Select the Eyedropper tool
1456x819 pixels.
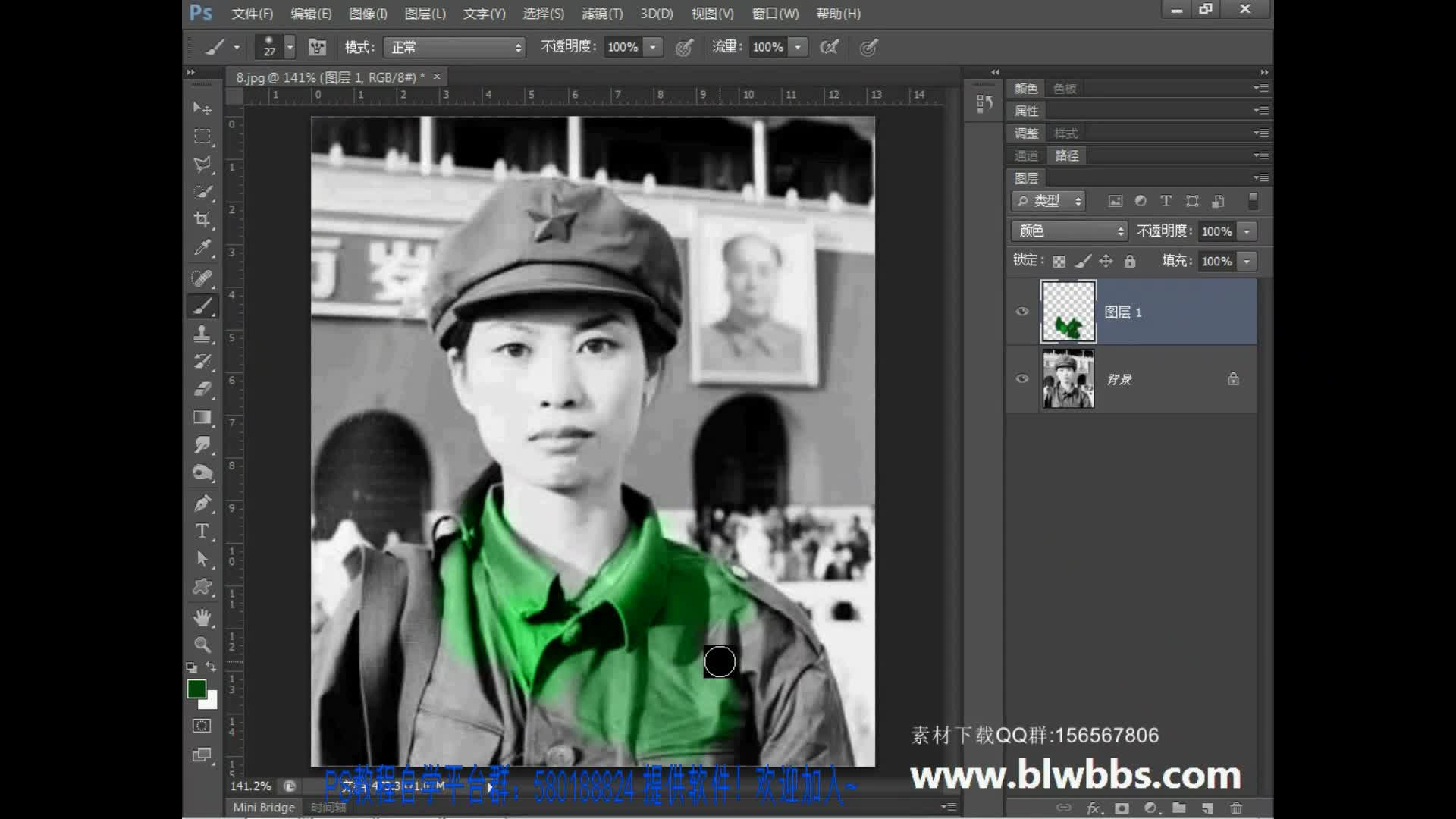click(x=202, y=248)
